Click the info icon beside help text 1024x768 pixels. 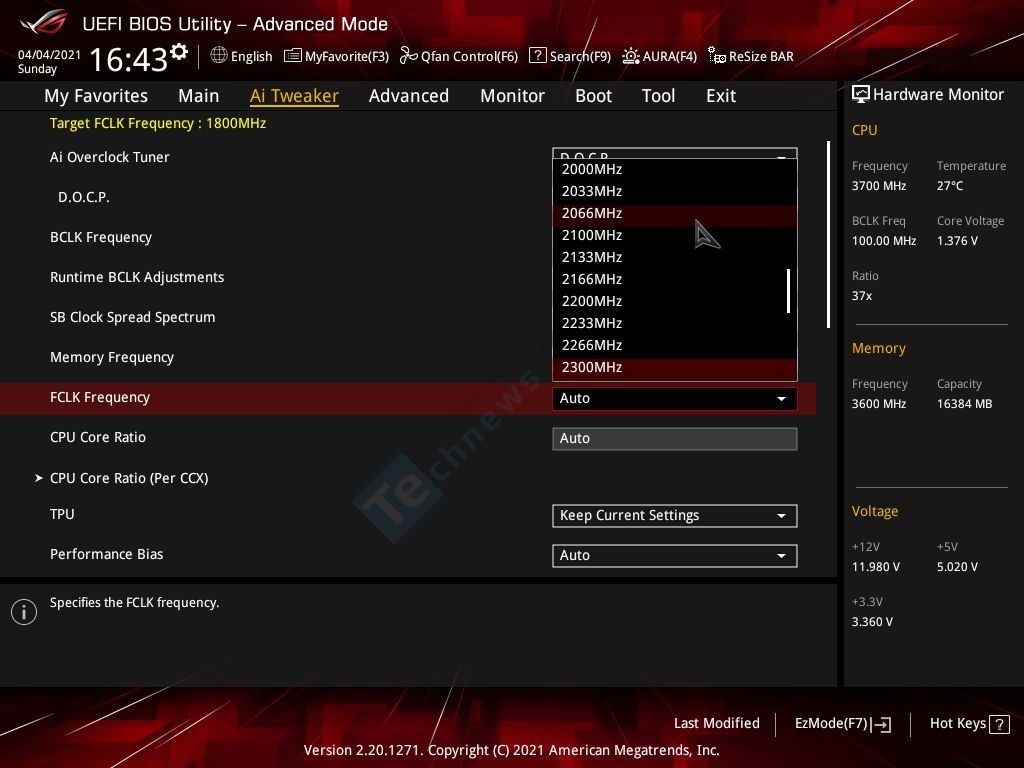24,612
